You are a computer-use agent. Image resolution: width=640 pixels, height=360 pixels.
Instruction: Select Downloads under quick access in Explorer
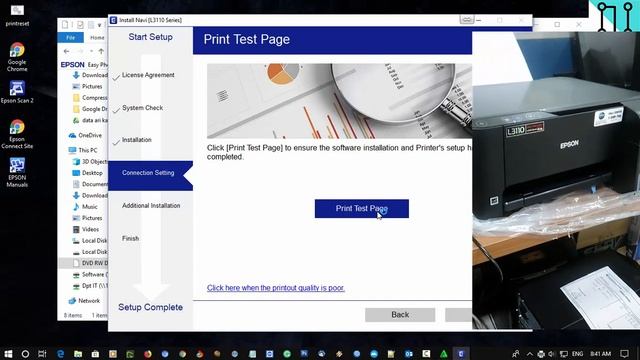pos(91,75)
